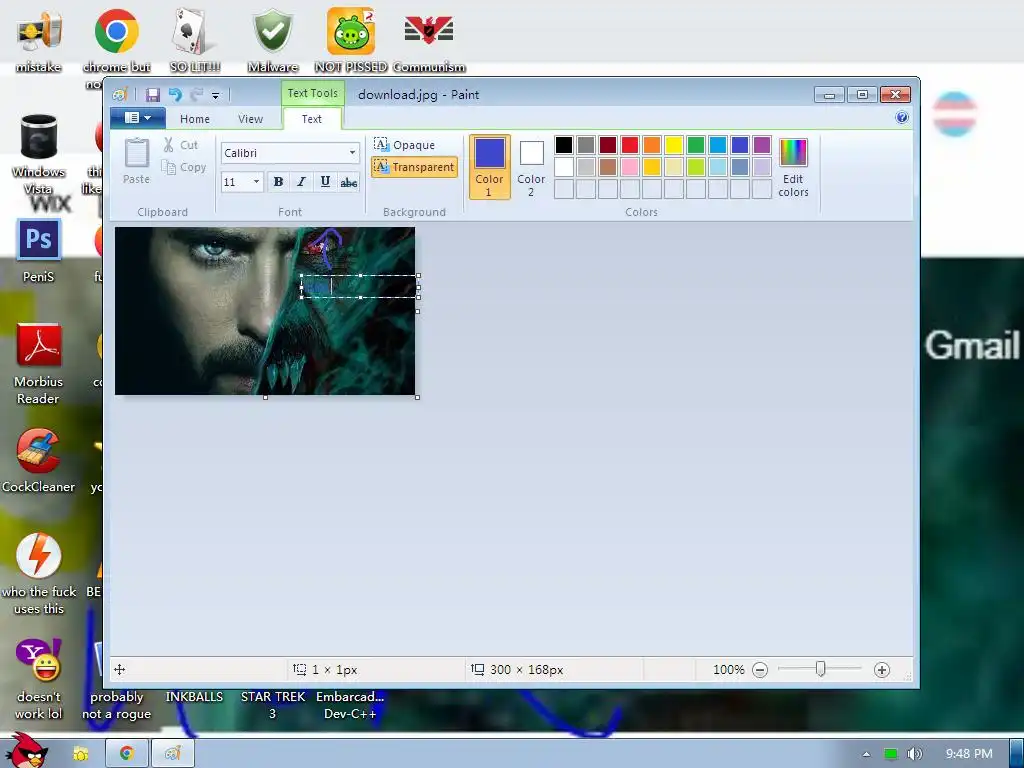Viewport: 1024px width, 768px height.
Task: Click the Save icon in Paint's quick access toolbar
Action: [152, 95]
